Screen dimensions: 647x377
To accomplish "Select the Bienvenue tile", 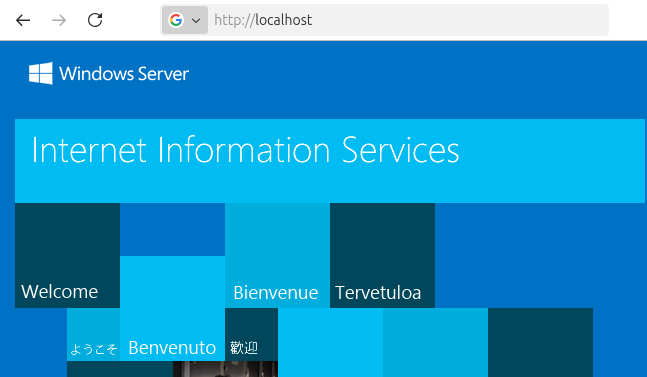I will point(277,255).
